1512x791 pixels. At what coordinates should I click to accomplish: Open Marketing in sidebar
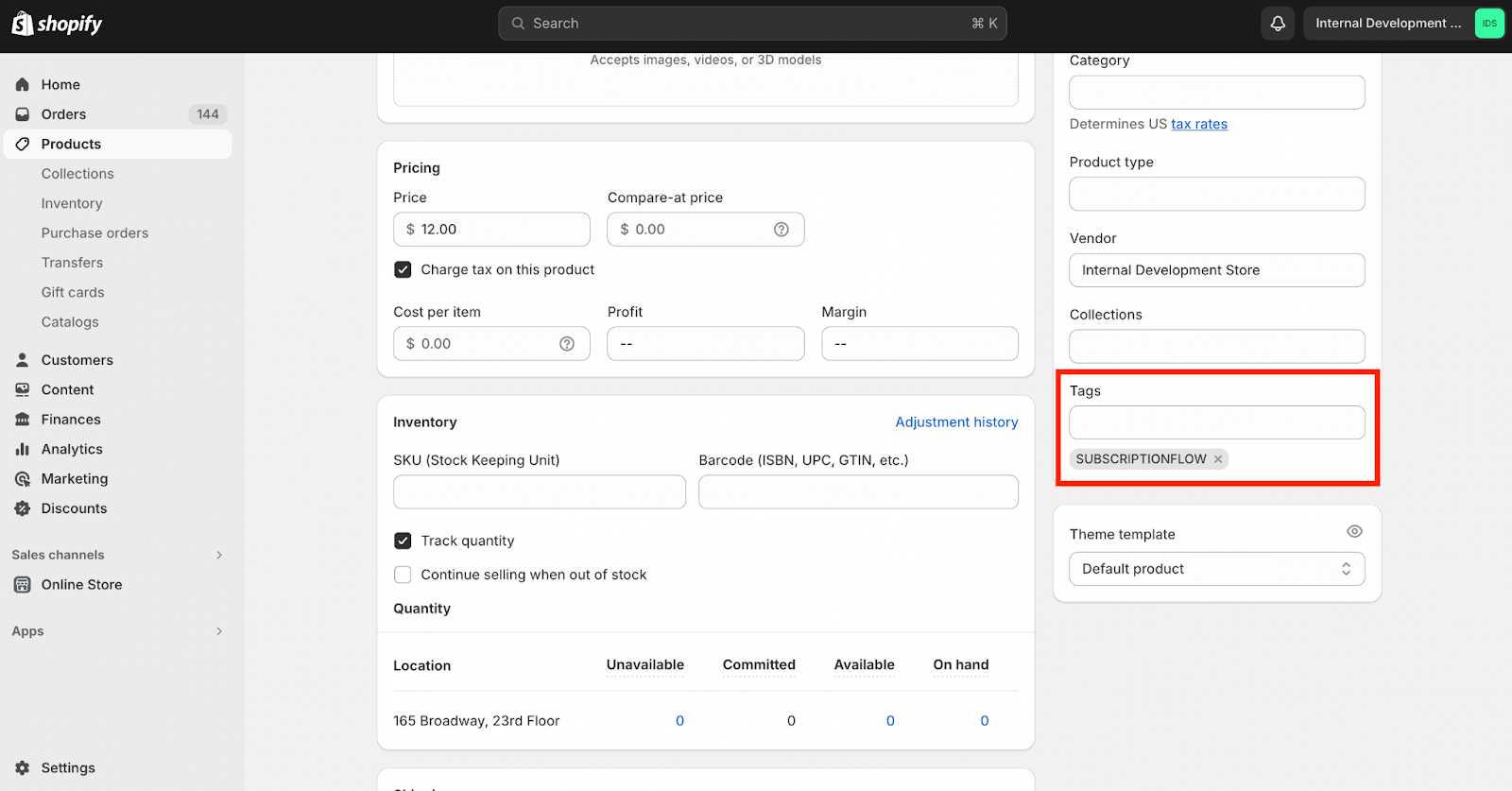pos(75,479)
